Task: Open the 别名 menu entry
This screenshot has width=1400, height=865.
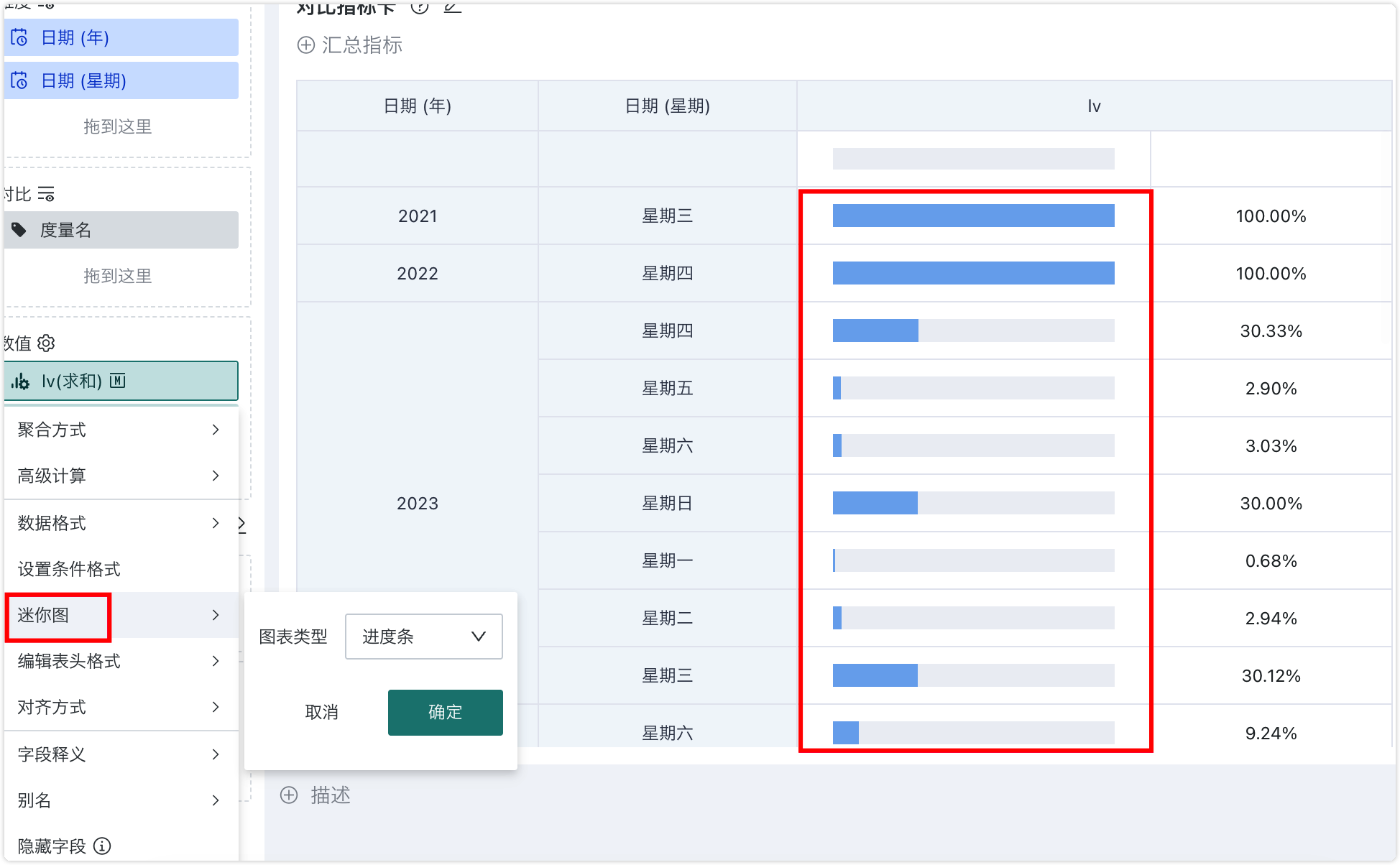Action: pos(121,800)
